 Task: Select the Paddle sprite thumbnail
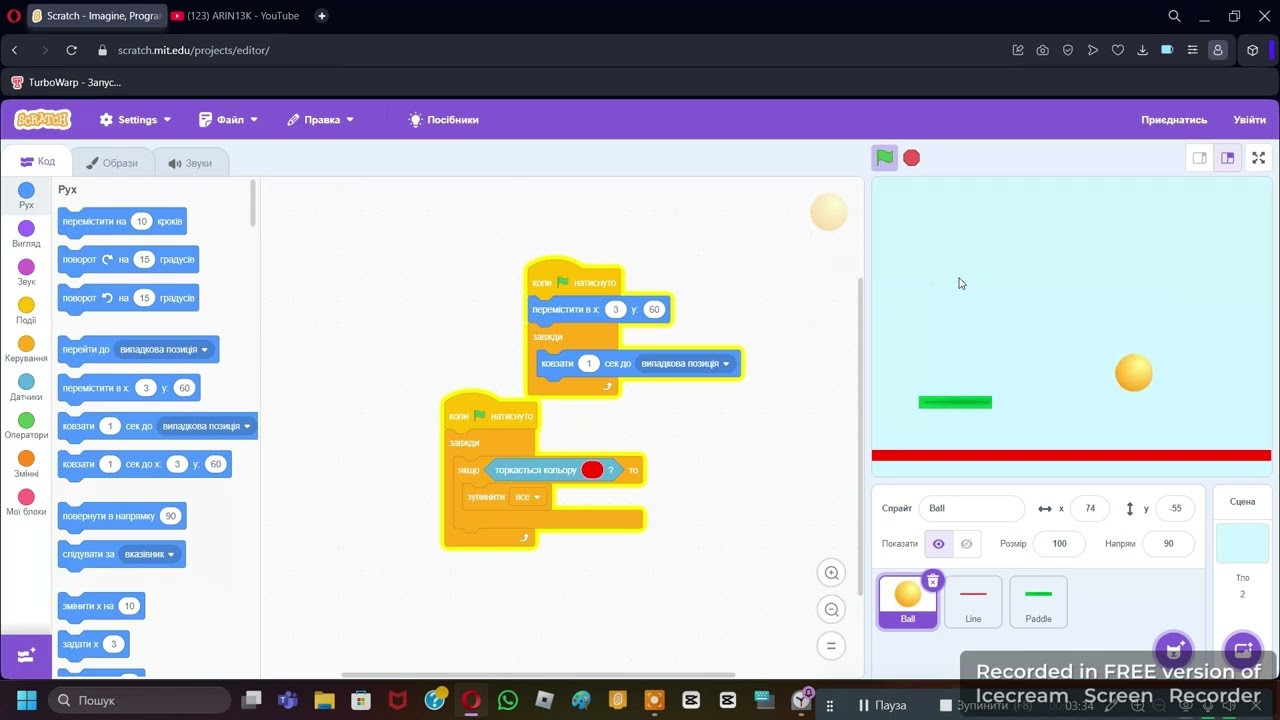coord(1038,602)
